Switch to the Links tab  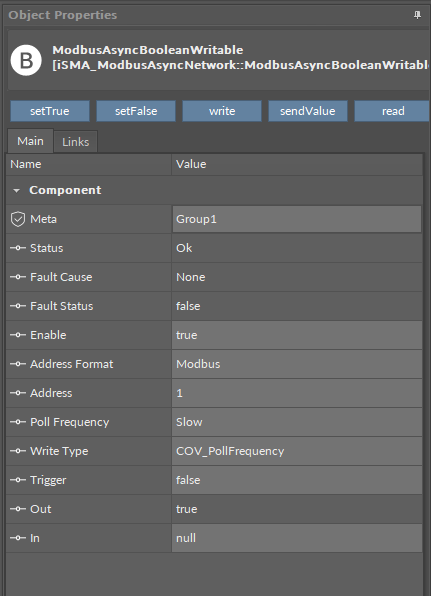(x=76, y=142)
